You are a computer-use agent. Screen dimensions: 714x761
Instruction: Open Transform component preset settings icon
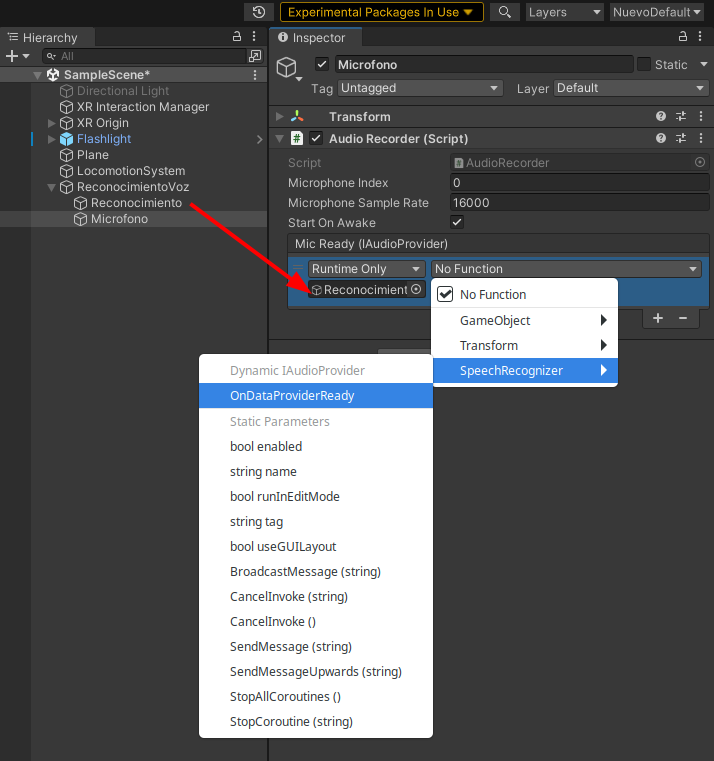(x=681, y=117)
